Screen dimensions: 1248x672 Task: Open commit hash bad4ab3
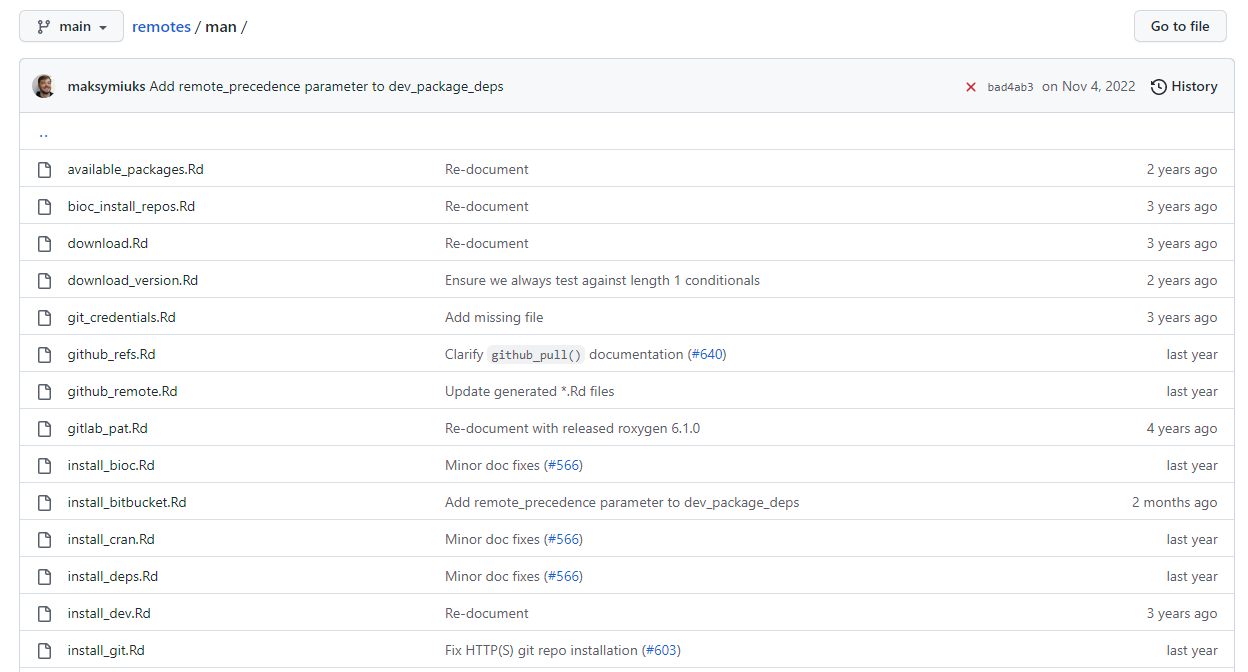[1010, 87]
